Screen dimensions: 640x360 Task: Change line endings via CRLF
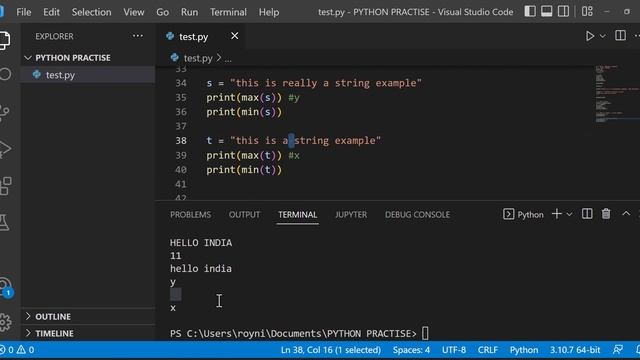[x=488, y=350]
